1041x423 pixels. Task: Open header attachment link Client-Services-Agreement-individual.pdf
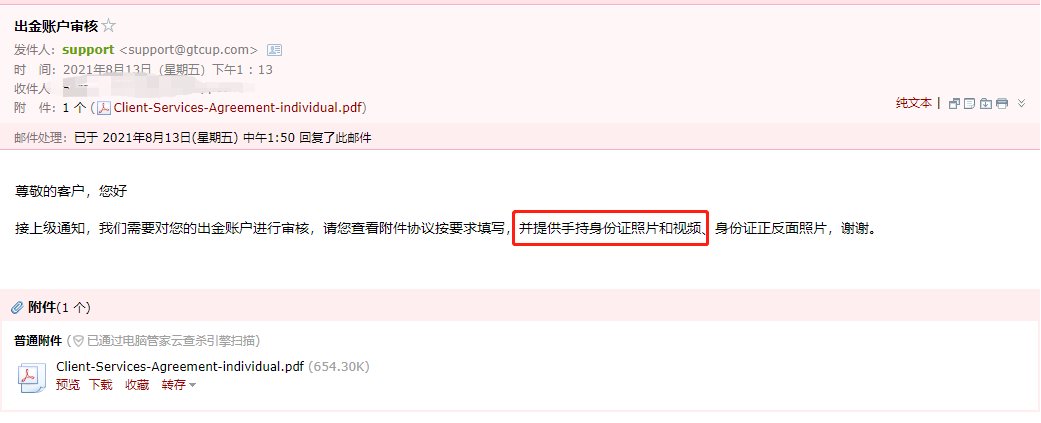[x=238, y=107]
